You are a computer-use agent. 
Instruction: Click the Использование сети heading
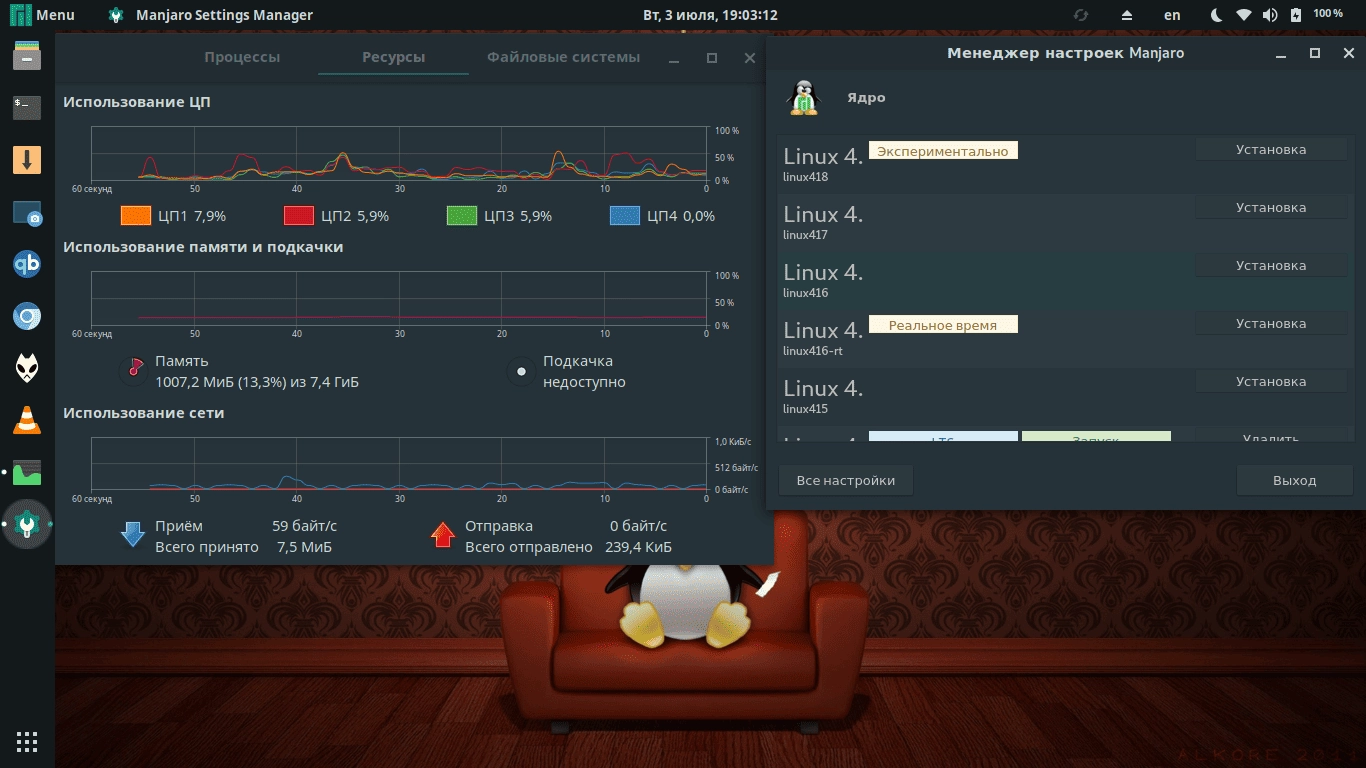tap(143, 412)
